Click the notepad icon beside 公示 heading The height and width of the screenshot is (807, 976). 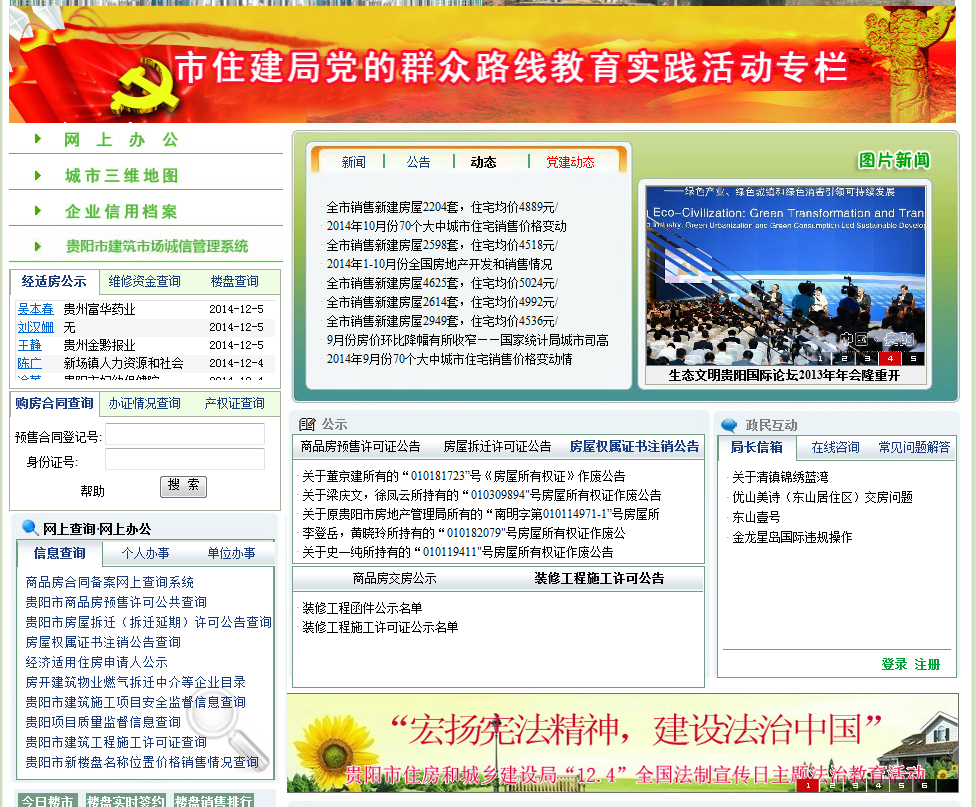click(307, 424)
